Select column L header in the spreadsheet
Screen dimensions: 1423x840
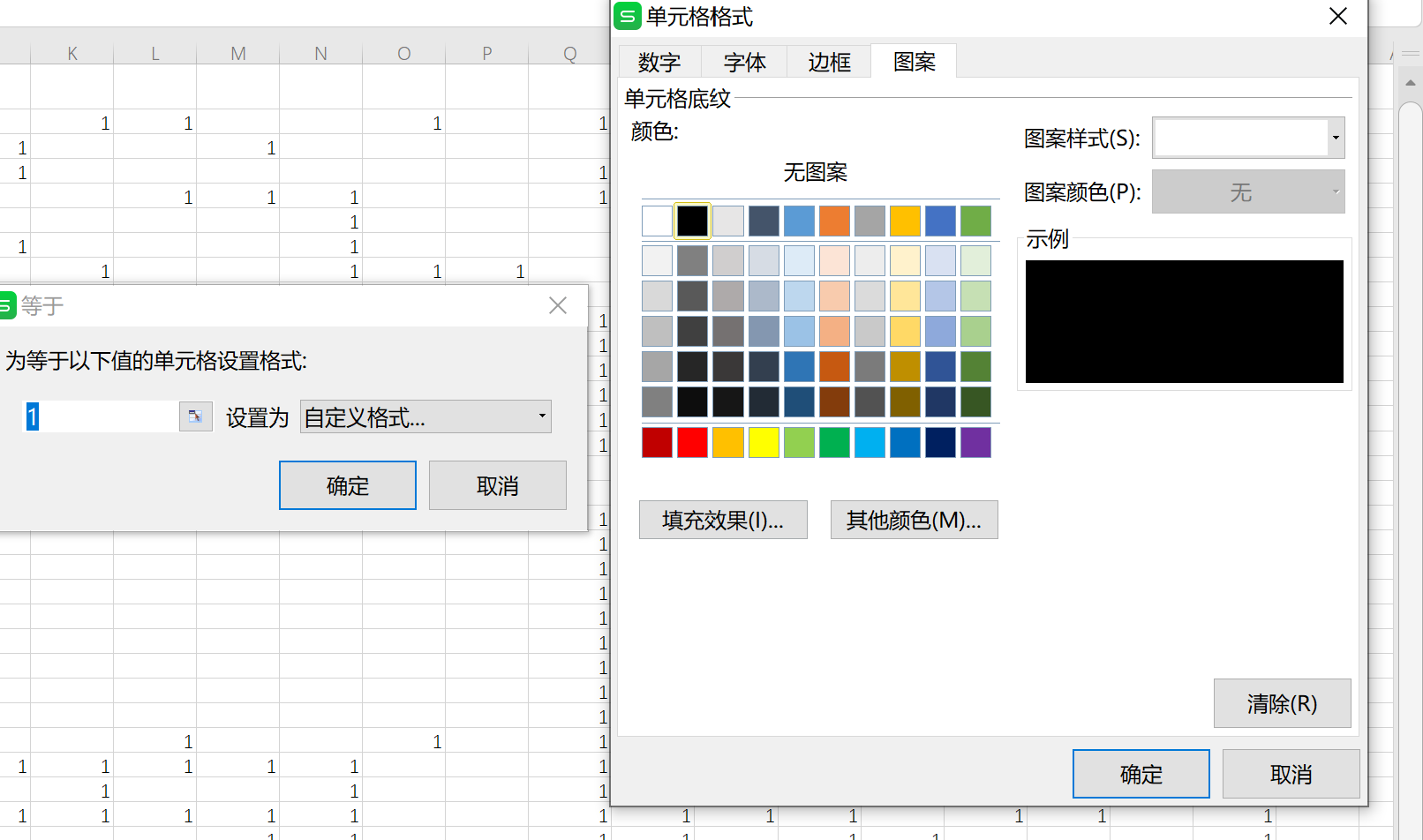pyautogui.click(x=155, y=54)
